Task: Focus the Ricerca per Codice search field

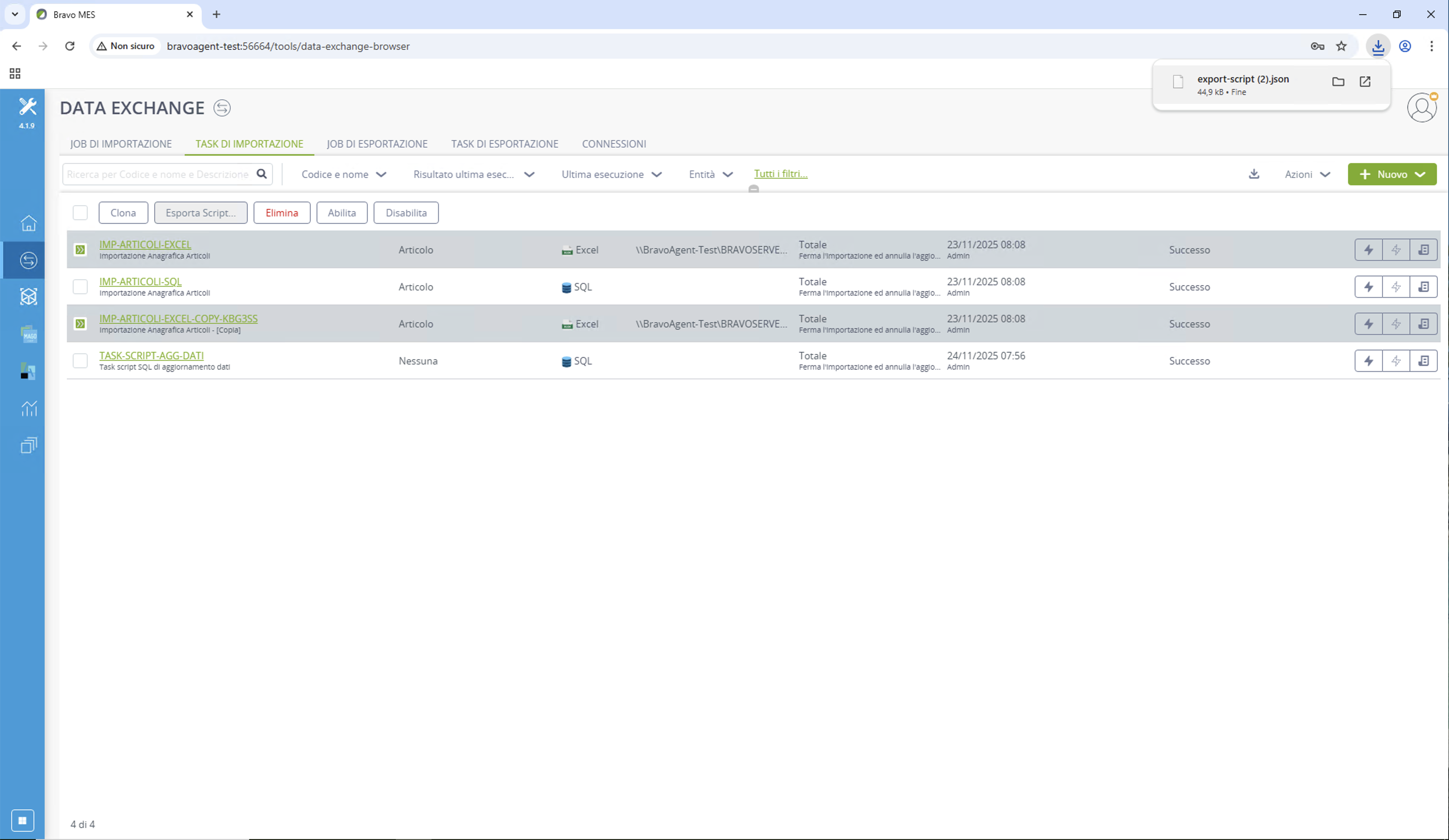Action: (x=158, y=174)
